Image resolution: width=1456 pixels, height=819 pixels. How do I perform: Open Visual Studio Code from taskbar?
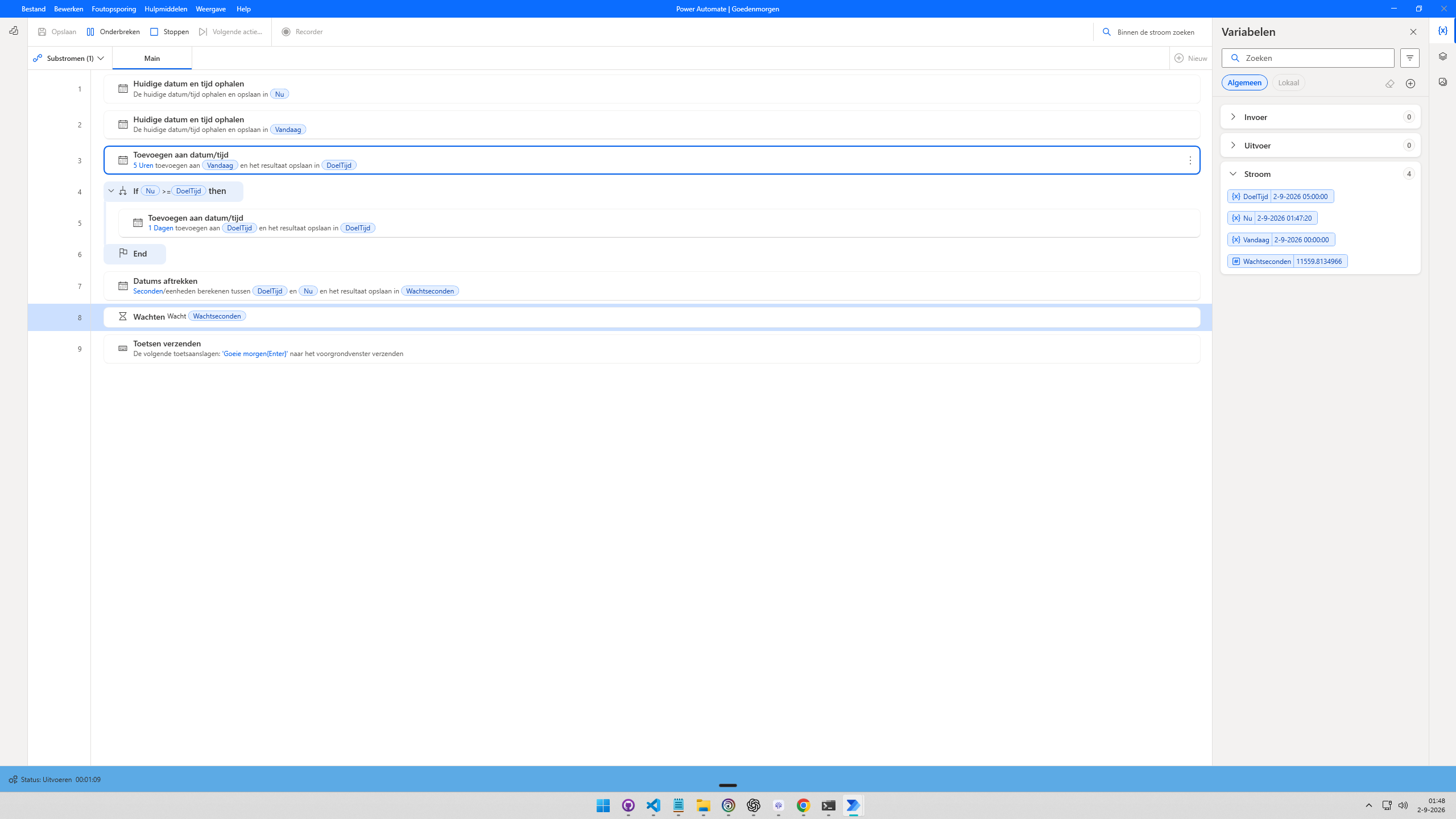pos(653,805)
